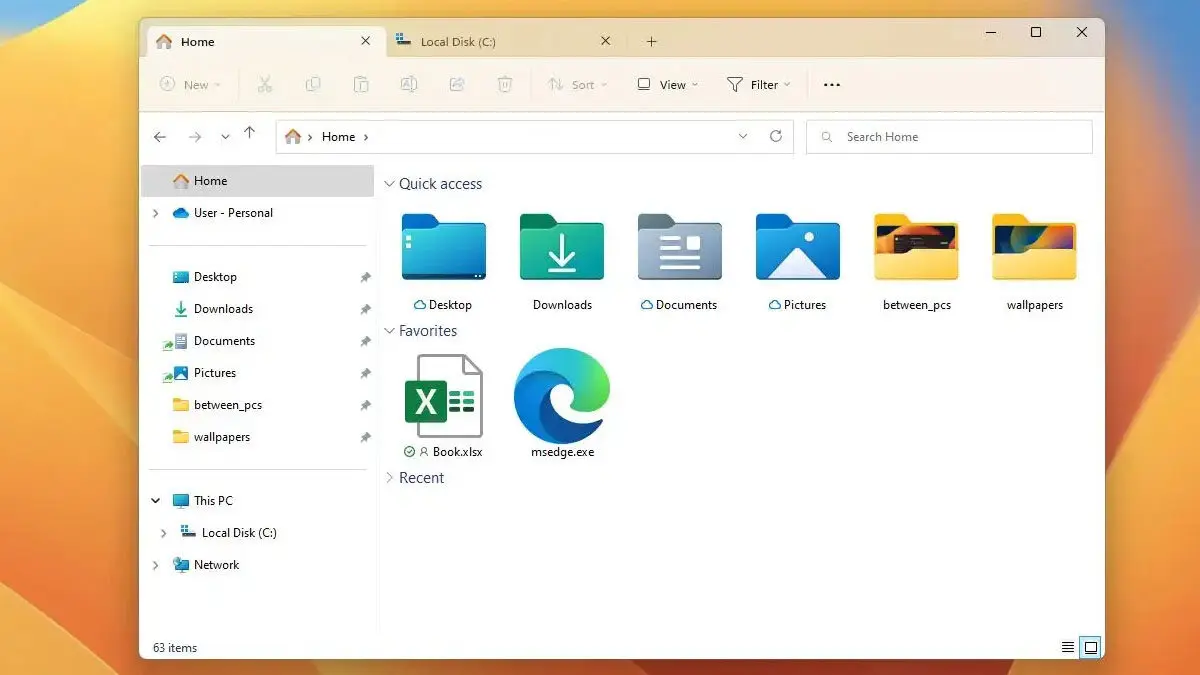Refresh the current folder view
The height and width of the screenshot is (675, 1200).
tap(777, 136)
